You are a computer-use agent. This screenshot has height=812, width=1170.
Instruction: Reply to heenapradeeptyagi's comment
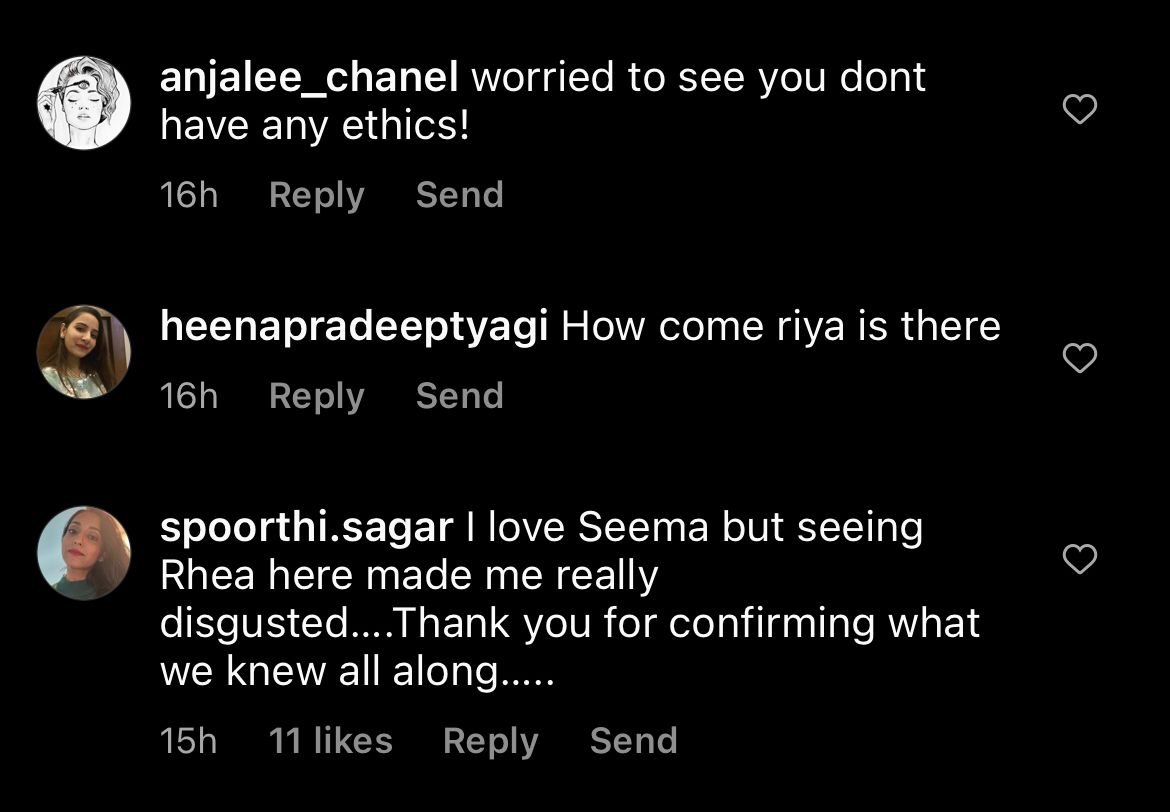316,396
